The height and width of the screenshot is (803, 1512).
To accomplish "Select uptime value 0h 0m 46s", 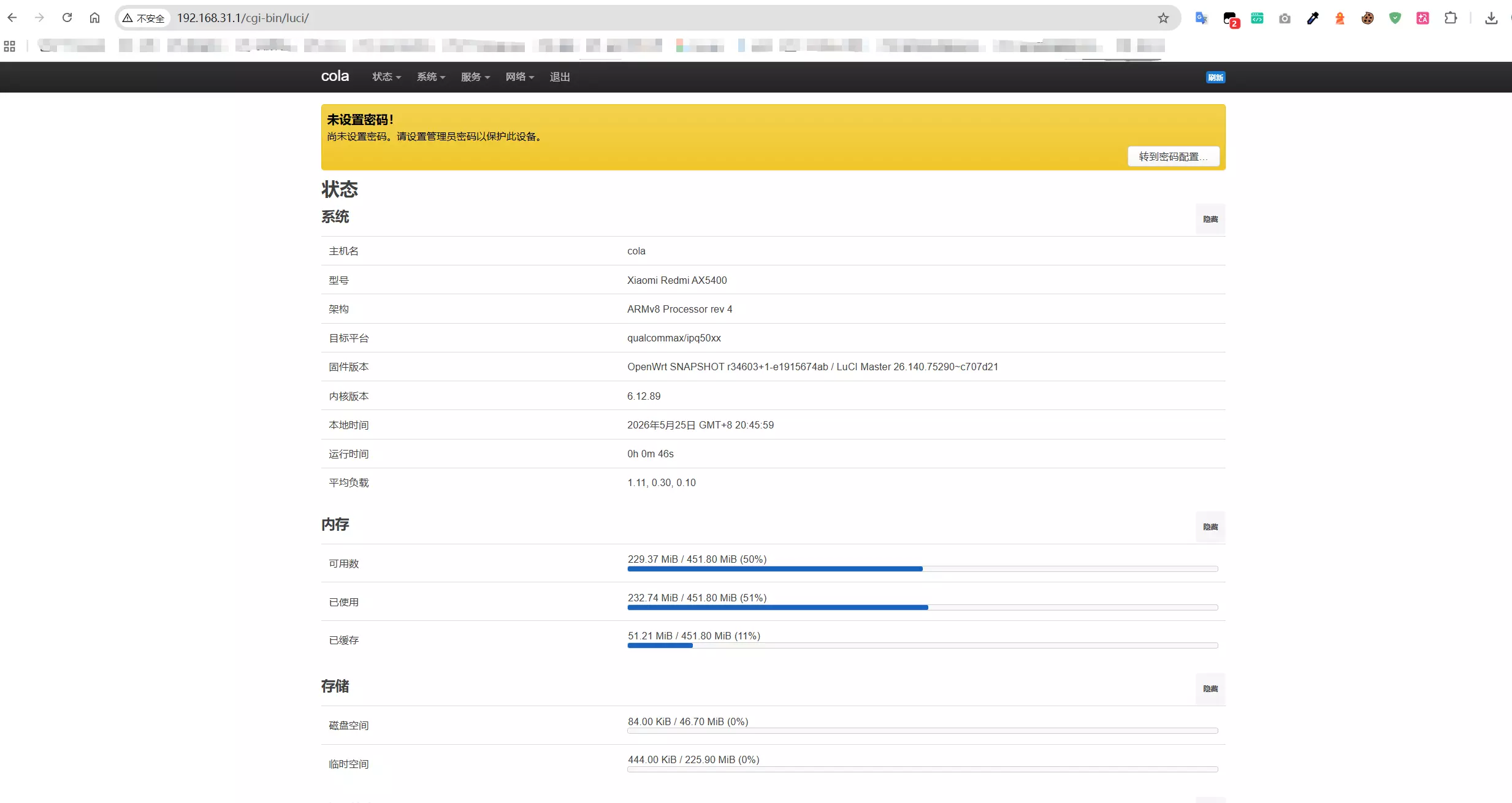I will click(x=650, y=454).
